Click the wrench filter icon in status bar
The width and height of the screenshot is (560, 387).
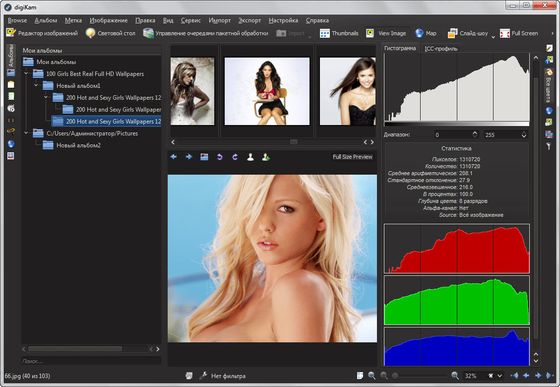pos(204,376)
